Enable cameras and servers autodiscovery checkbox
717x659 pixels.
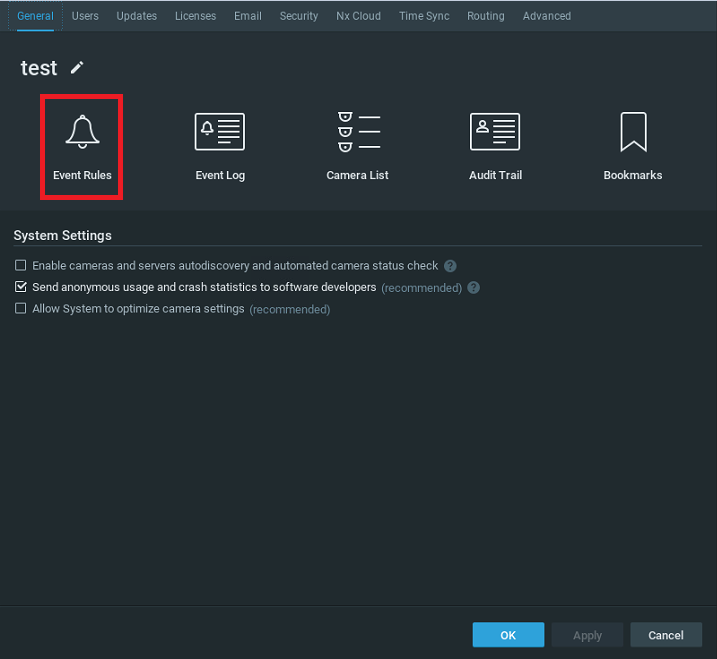[21, 266]
